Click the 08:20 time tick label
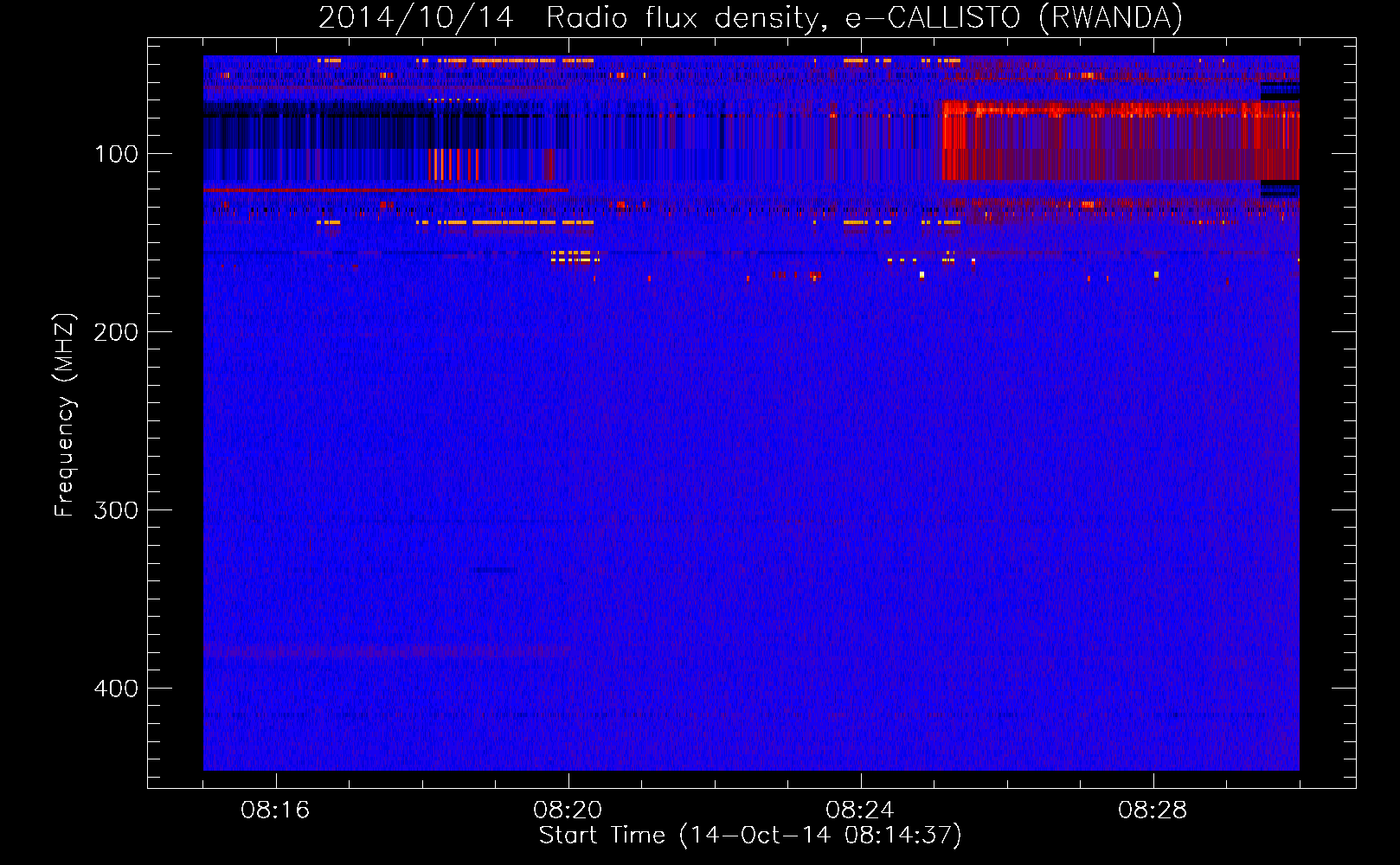The width and height of the screenshot is (1400, 865). pos(568,811)
